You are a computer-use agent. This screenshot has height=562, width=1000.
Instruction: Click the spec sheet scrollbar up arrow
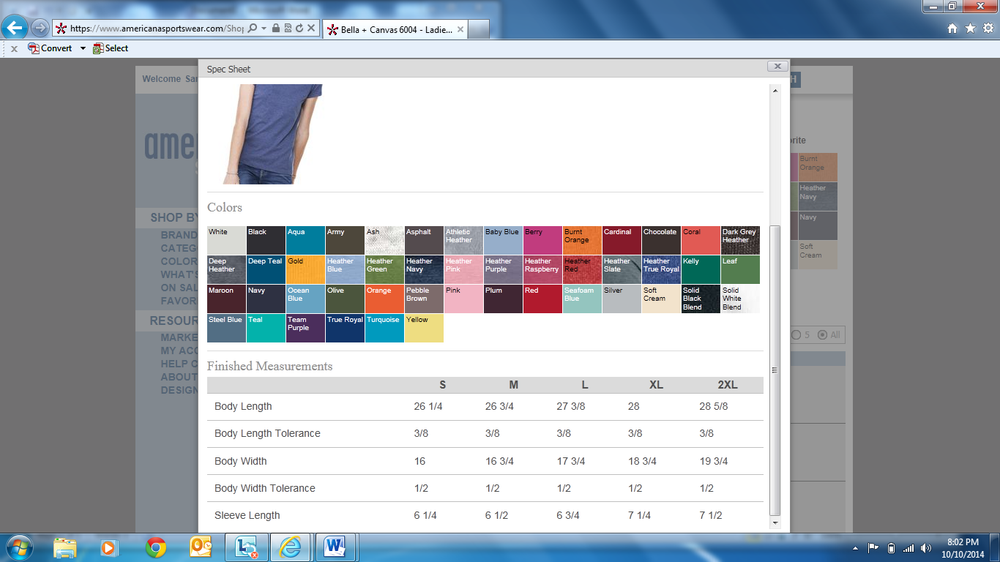(x=774, y=91)
